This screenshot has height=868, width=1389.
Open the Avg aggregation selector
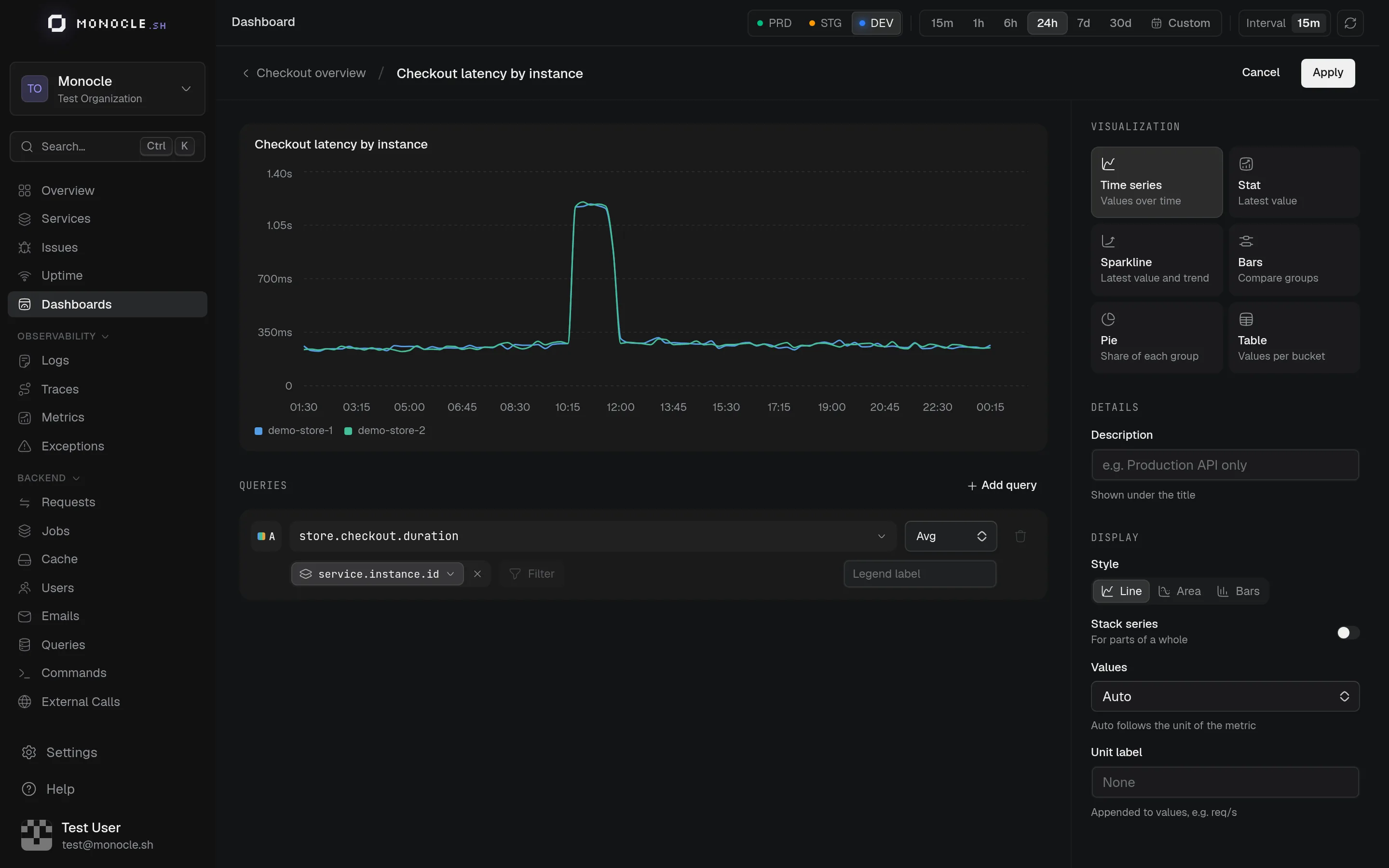pyautogui.click(x=951, y=536)
